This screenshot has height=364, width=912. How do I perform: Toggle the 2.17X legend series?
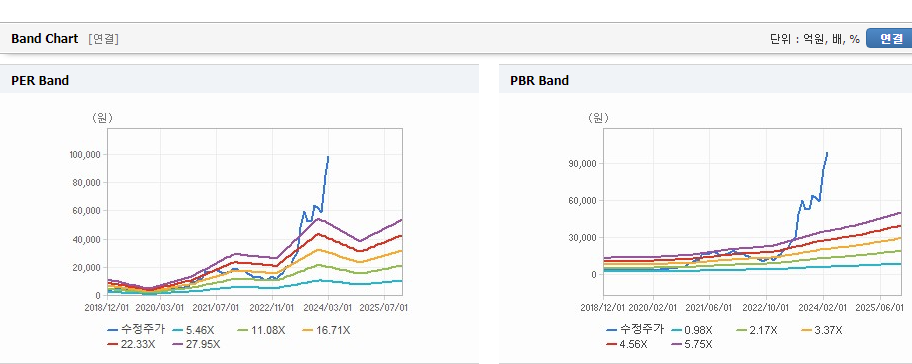[757, 330]
